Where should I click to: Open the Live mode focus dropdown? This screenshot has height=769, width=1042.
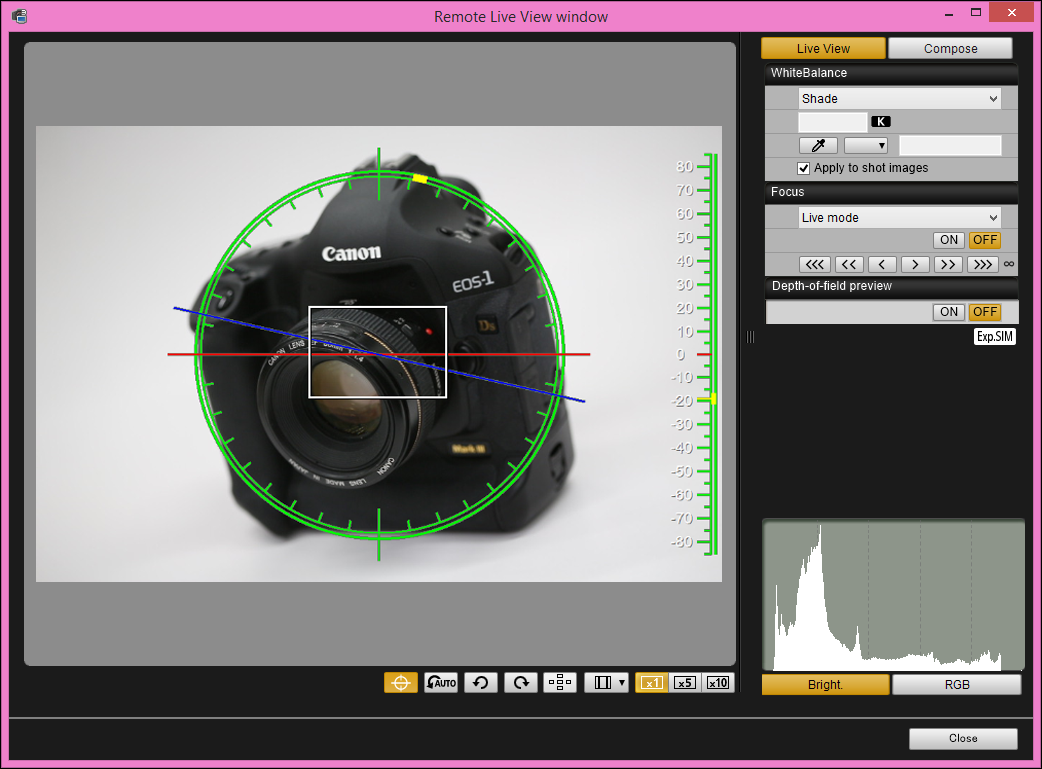pos(899,217)
